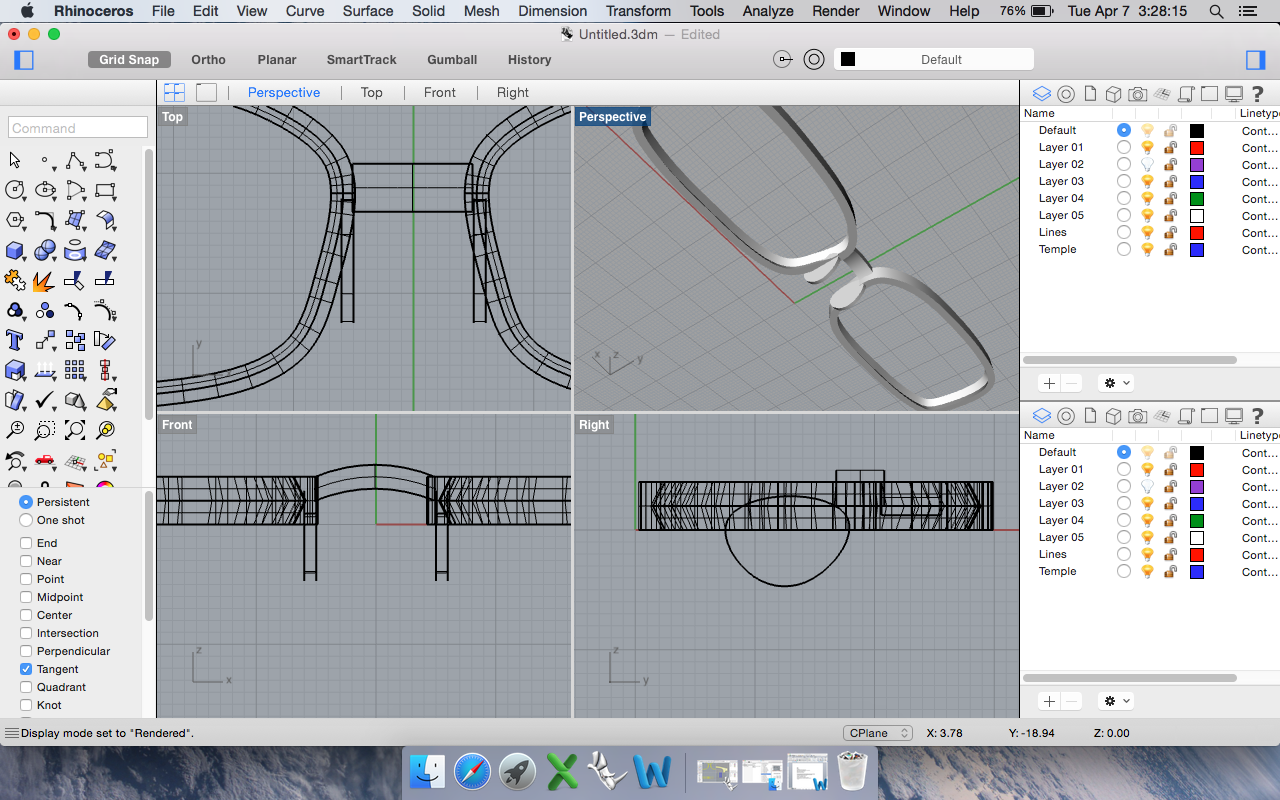Choose the Text object tool
The image size is (1280, 800).
click(15, 340)
